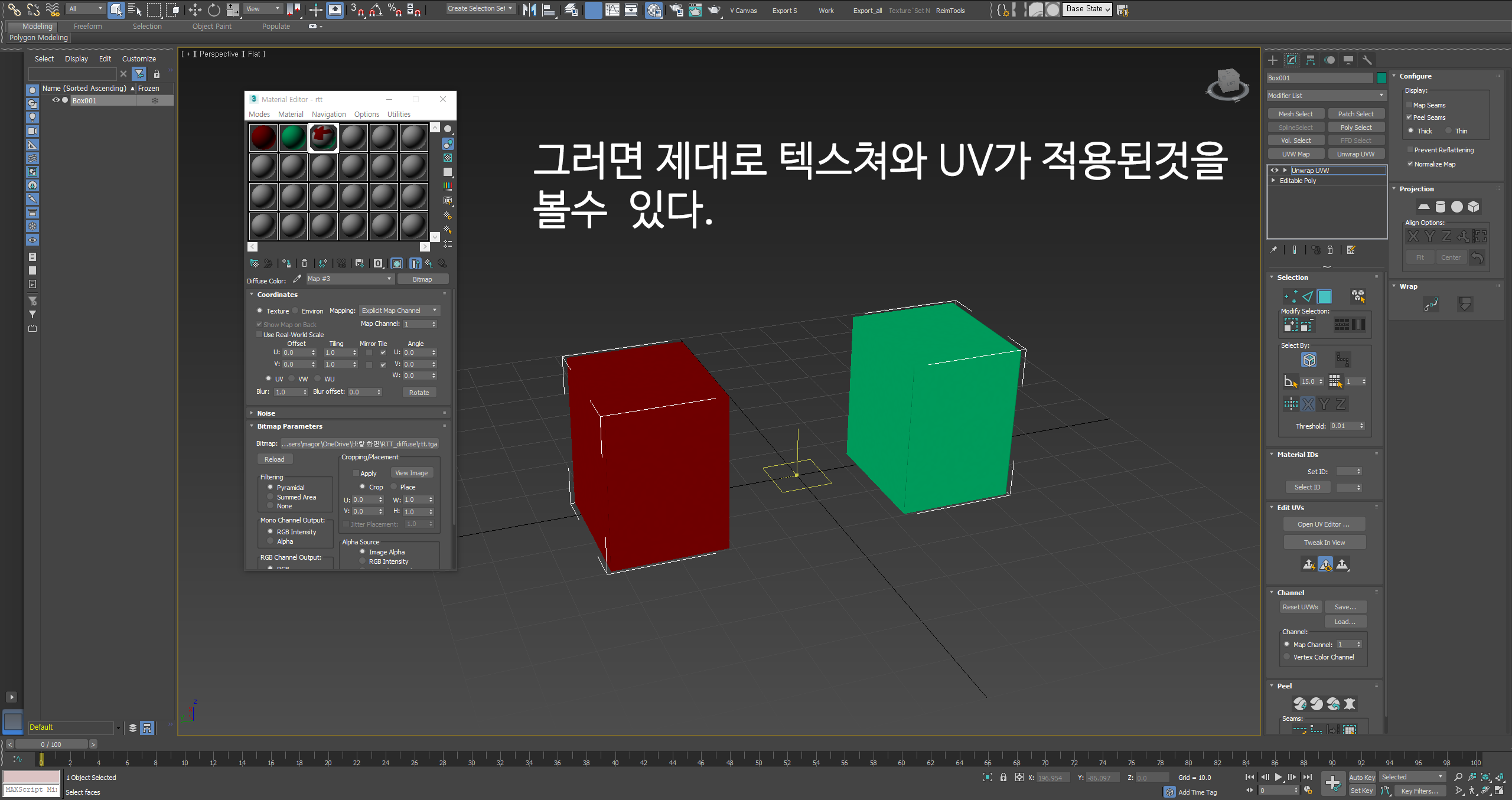Screen dimensions: 1512x800
Task: Click the Select and Rotate tool
Action: pos(214,9)
